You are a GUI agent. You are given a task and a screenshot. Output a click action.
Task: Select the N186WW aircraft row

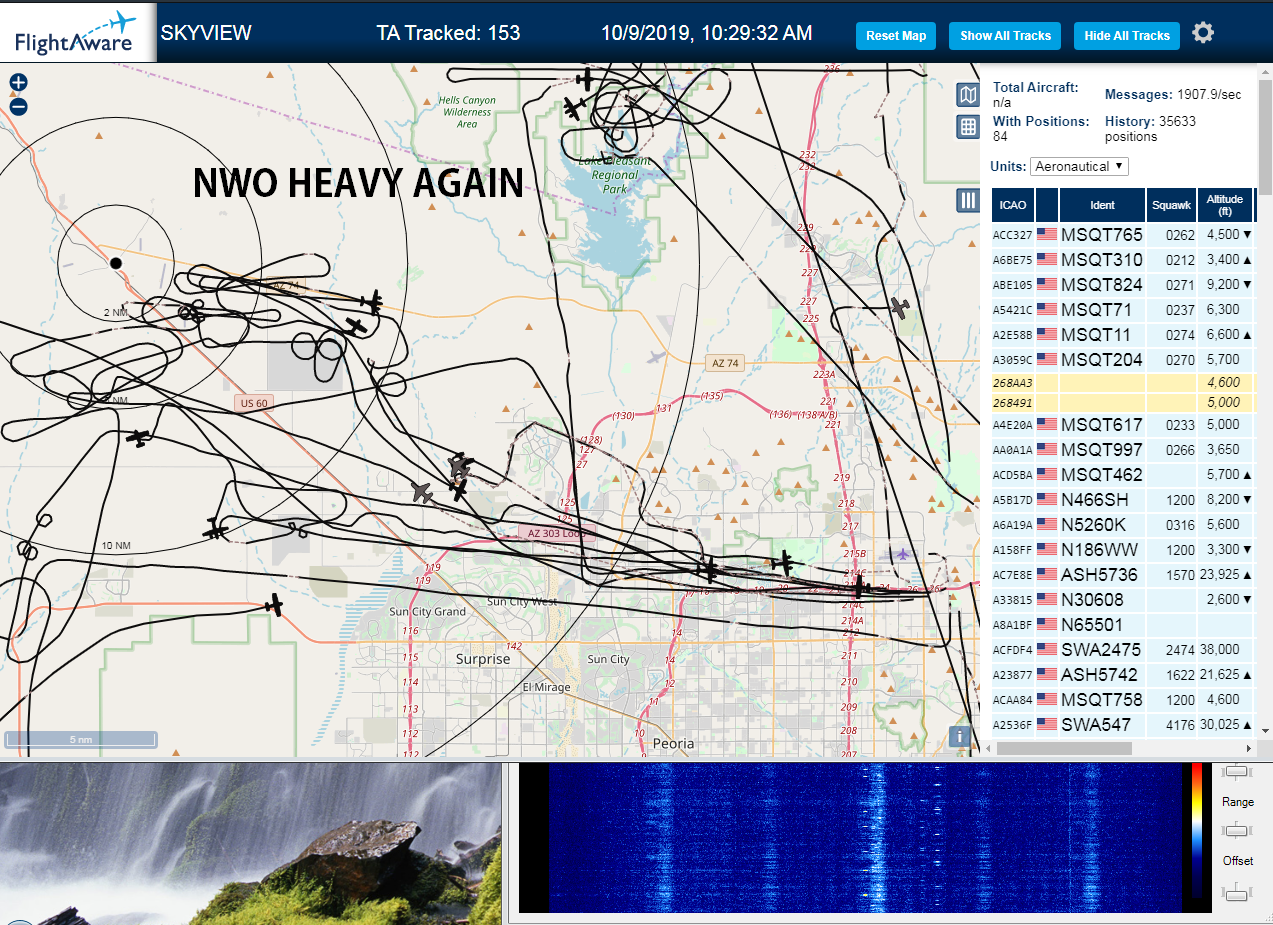point(1123,549)
